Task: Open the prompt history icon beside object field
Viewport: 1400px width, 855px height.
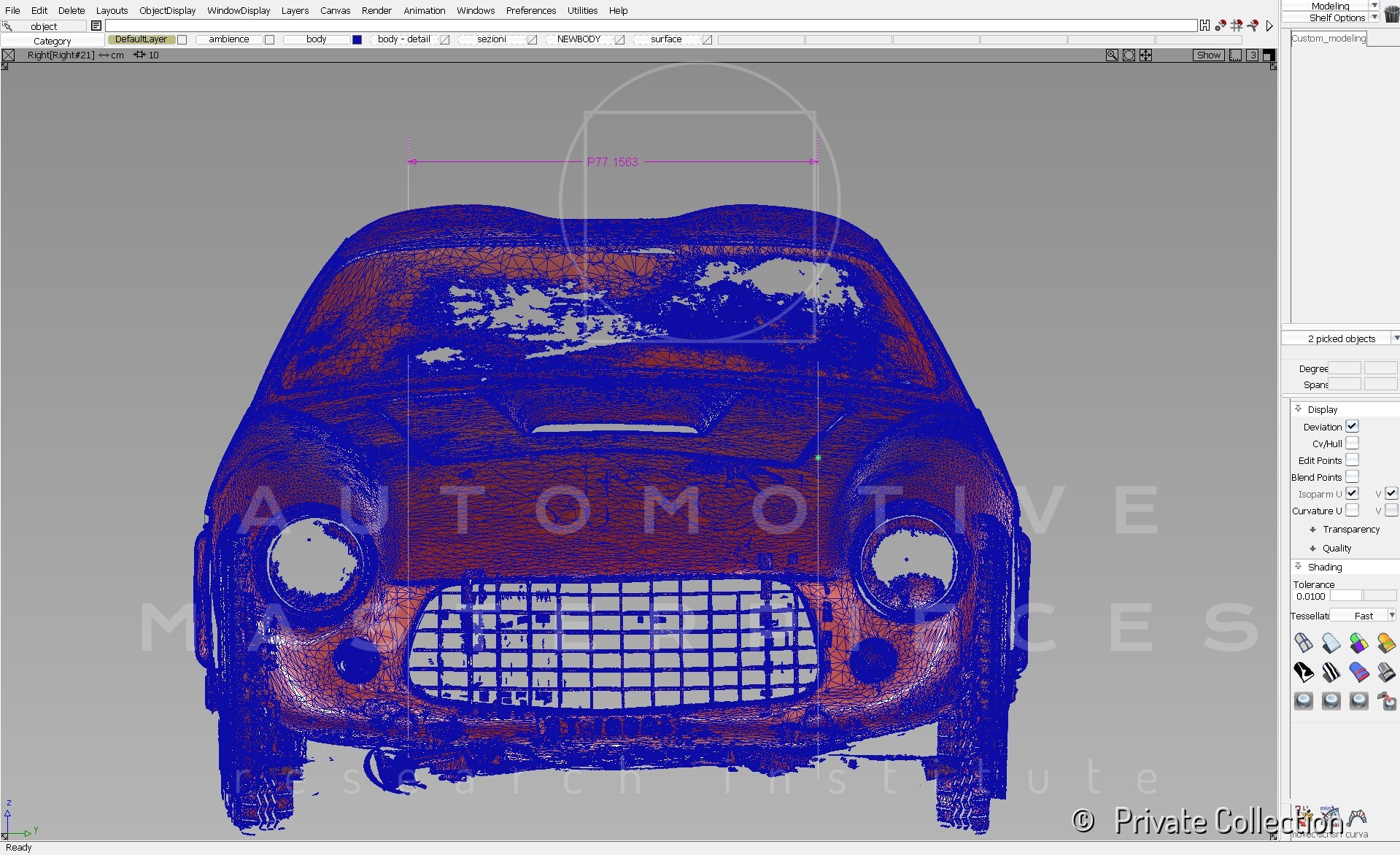Action: 96,26
